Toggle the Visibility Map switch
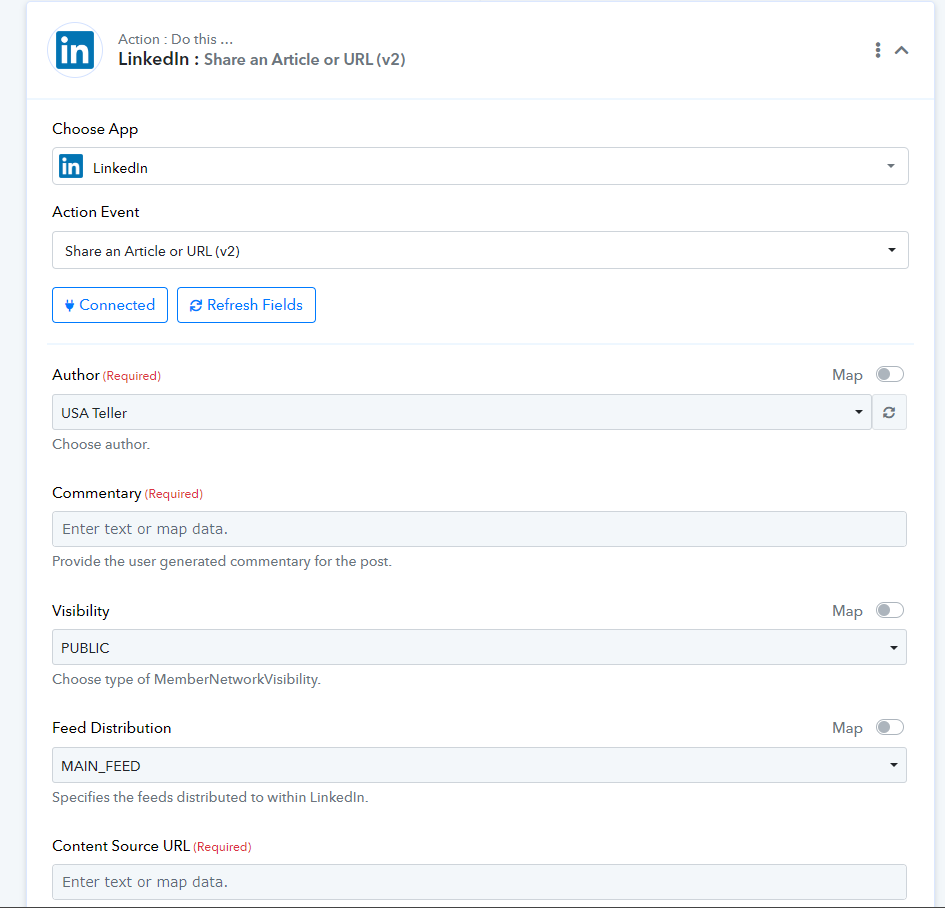945x908 pixels. click(x=890, y=610)
